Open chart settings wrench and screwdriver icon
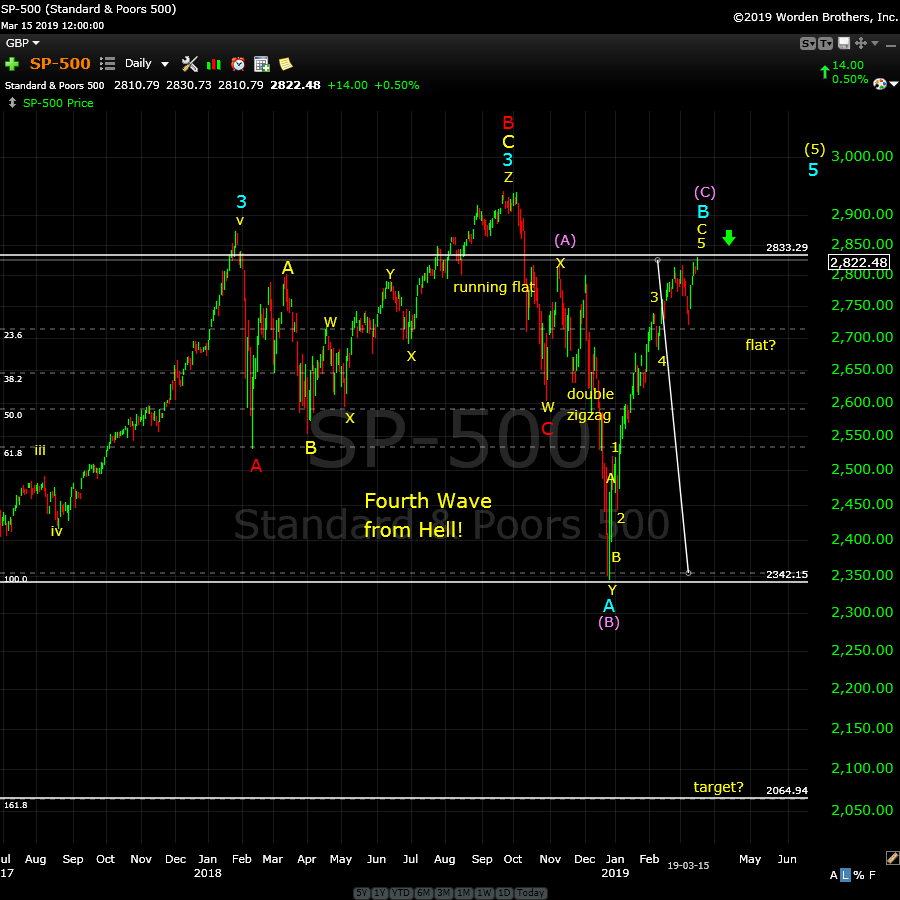 189,64
